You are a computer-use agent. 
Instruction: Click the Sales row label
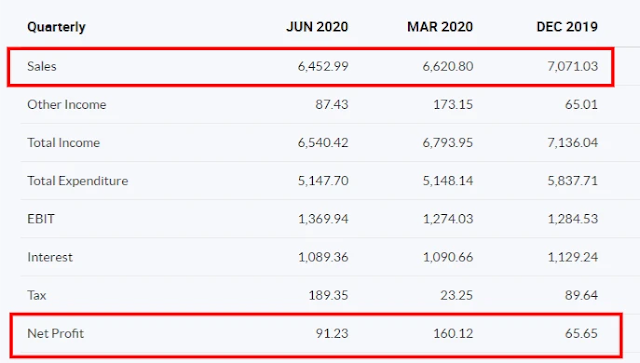(x=42, y=66)
